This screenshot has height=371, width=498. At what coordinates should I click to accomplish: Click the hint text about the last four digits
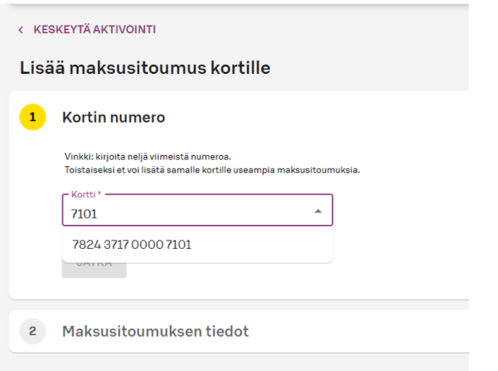[x=148, y=157]
